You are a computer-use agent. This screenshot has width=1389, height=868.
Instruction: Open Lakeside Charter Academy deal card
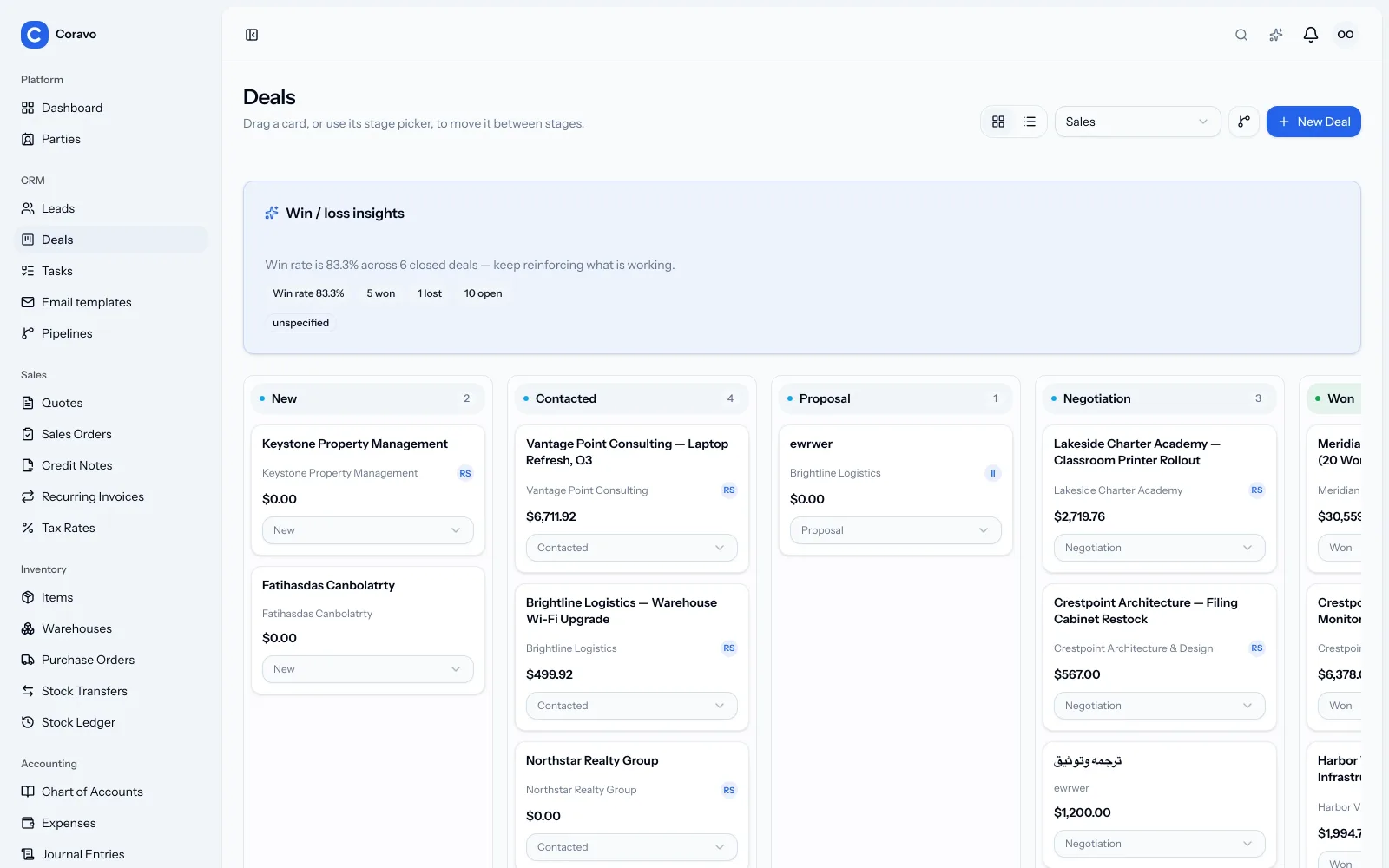tap(1160, 499)
